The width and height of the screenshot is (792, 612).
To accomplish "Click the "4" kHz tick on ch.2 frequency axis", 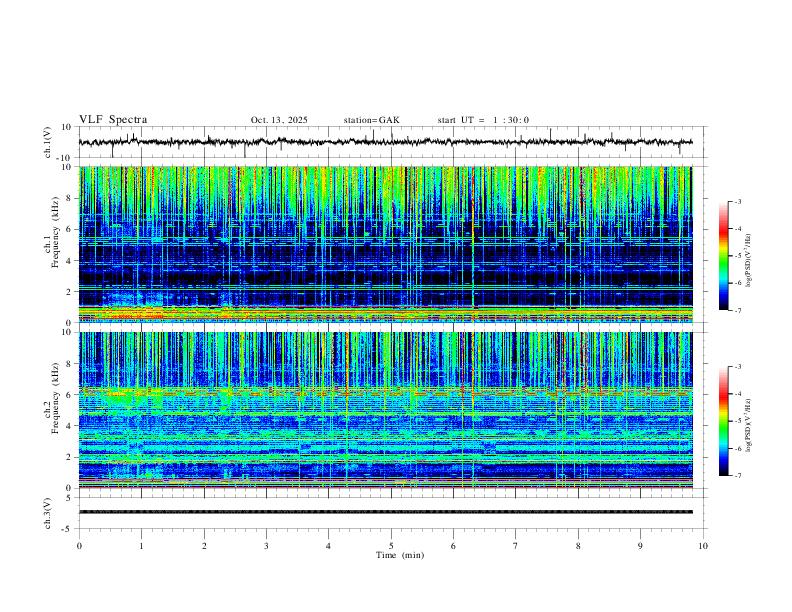I will tap(70, 426).
